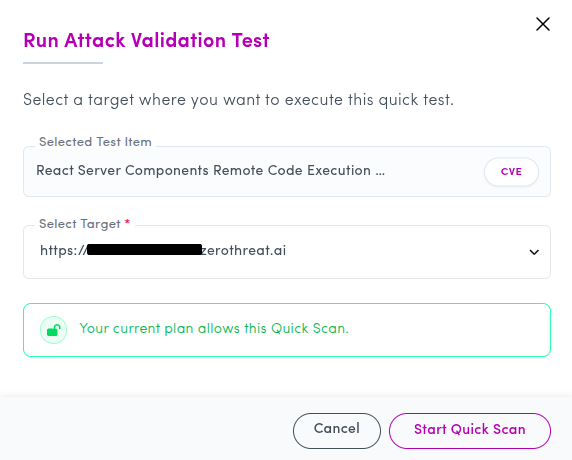Click the plan allows Quick Scan message
This screenshot has width=572, height=460.
[214, 329]
